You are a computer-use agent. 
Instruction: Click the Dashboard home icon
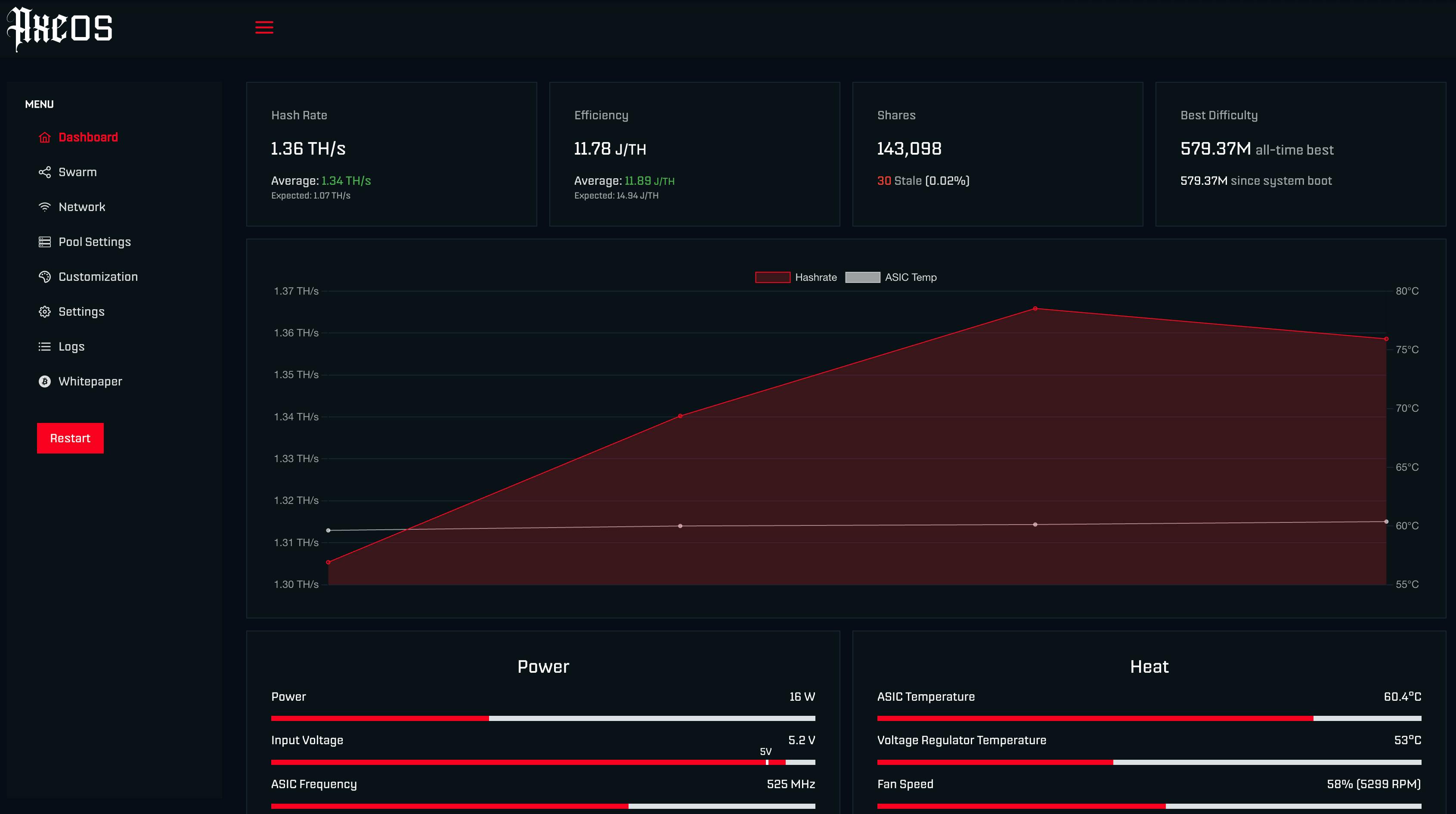(x=45, y=137)
